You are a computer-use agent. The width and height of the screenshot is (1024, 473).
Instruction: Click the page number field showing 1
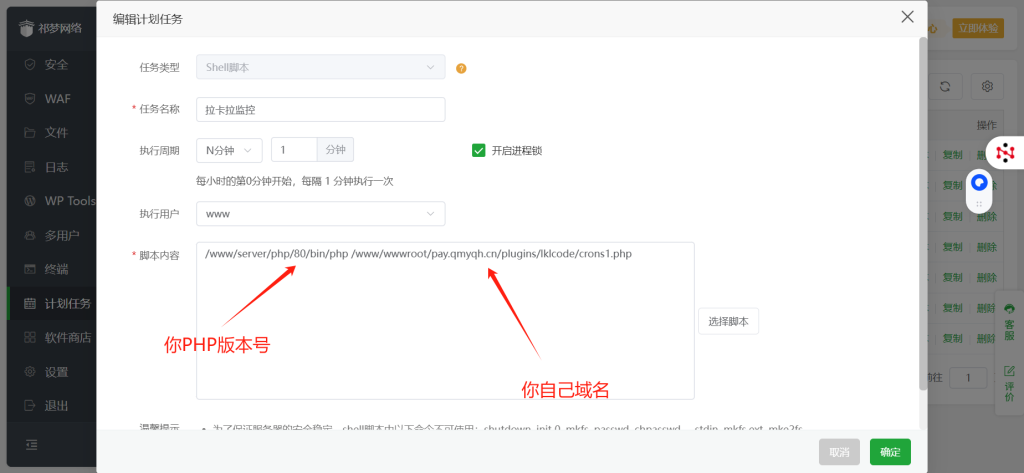click(968, 377)
